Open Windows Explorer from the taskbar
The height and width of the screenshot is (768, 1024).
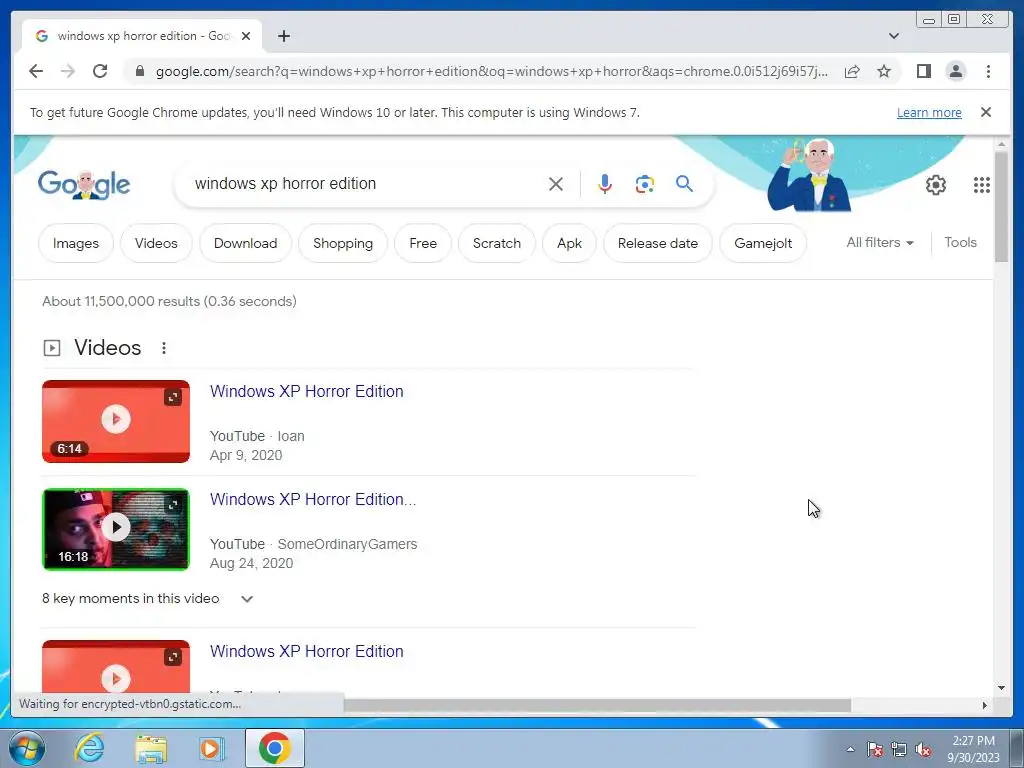tap(151, 749)
